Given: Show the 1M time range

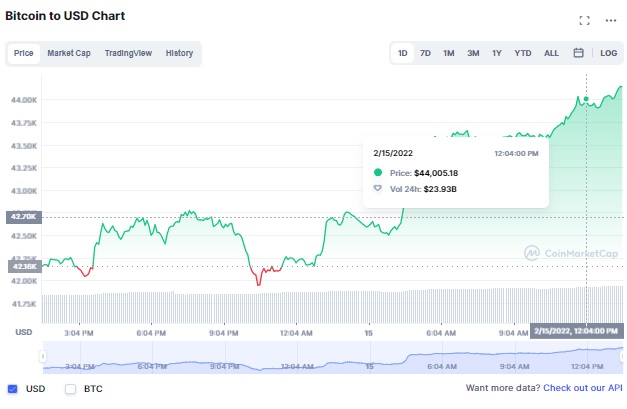Looking at the screenshot, I should point(449,53).
